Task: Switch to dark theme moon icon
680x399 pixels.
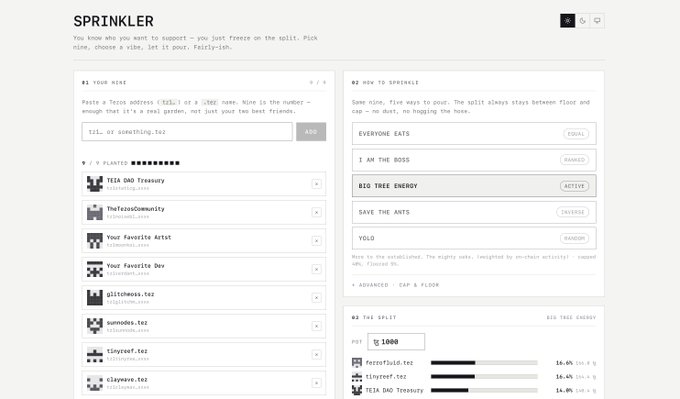Action: pos(582,20)
